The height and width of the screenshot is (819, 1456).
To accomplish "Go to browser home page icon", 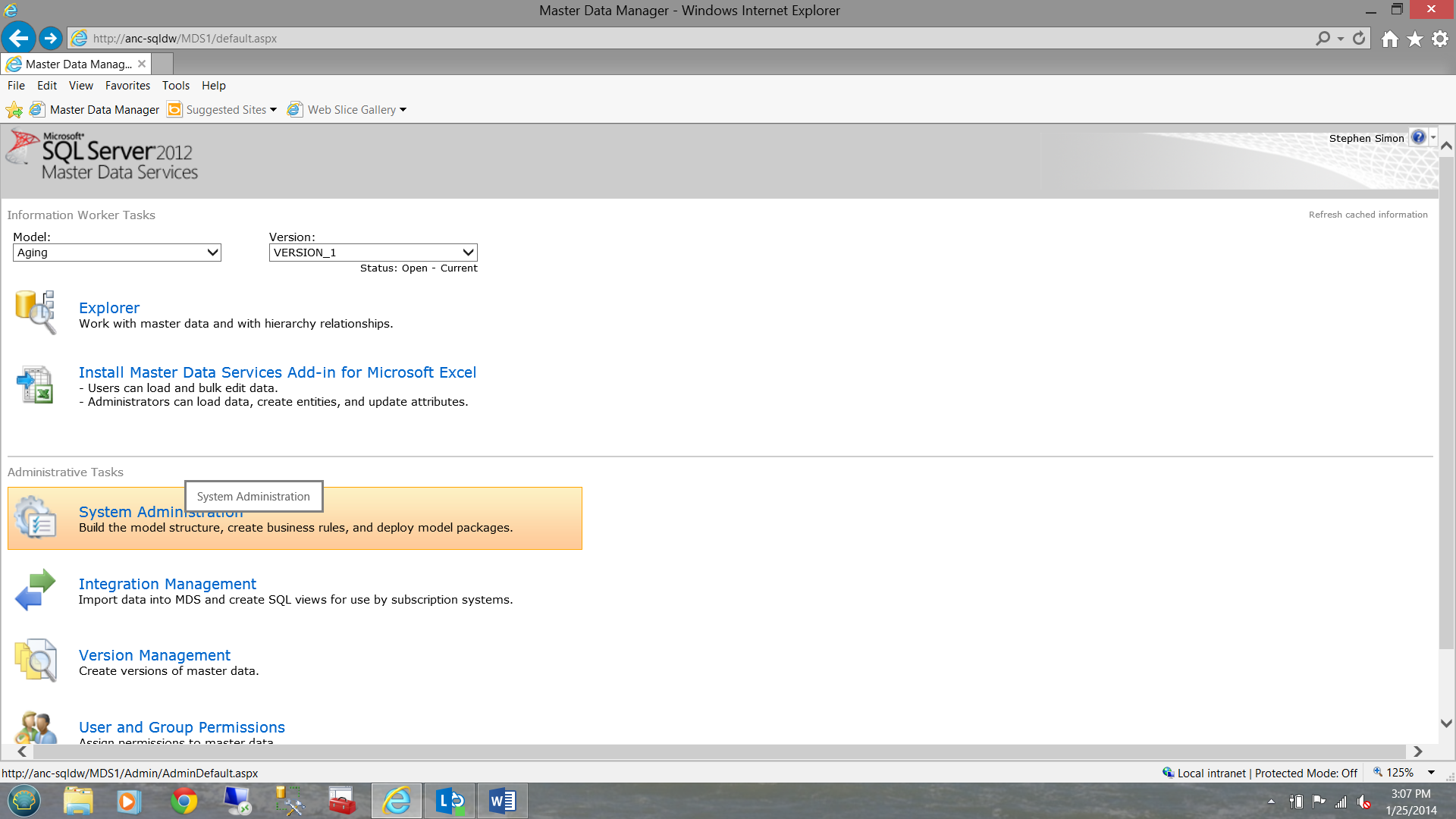I will tap(1389, 39).
